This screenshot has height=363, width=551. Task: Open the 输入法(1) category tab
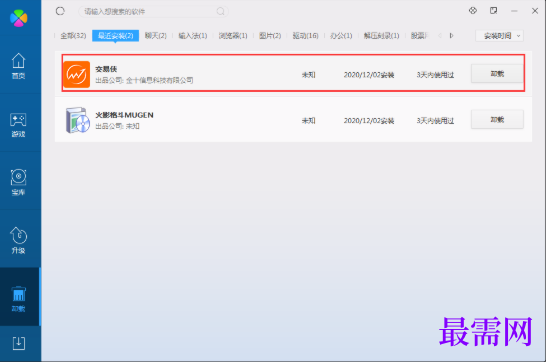pyautogui.click(x=193, y=35)
